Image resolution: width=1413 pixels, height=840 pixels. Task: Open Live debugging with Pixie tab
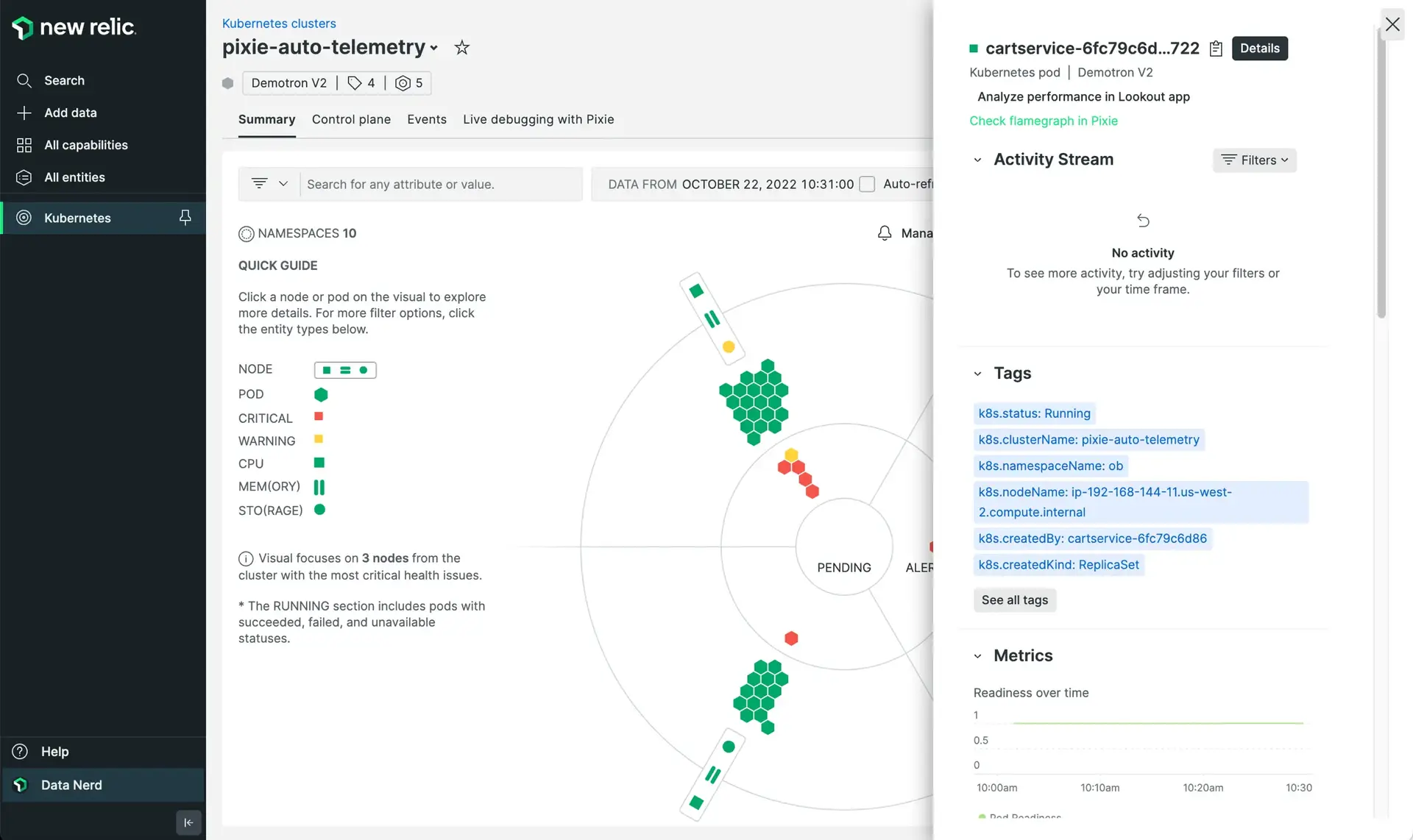pyautogui.click(x=538, y=119)
